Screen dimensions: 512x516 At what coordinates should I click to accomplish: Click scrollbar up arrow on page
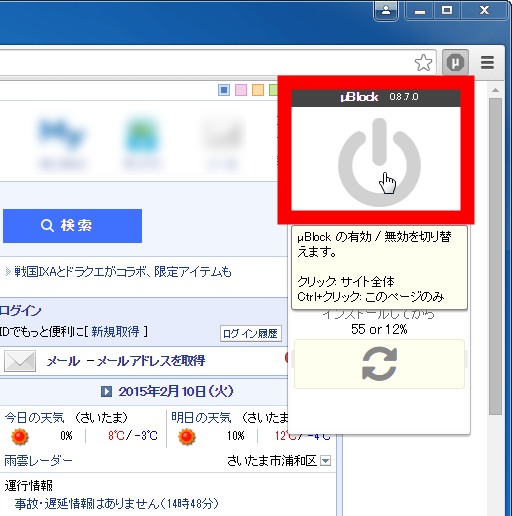(495, 90)
